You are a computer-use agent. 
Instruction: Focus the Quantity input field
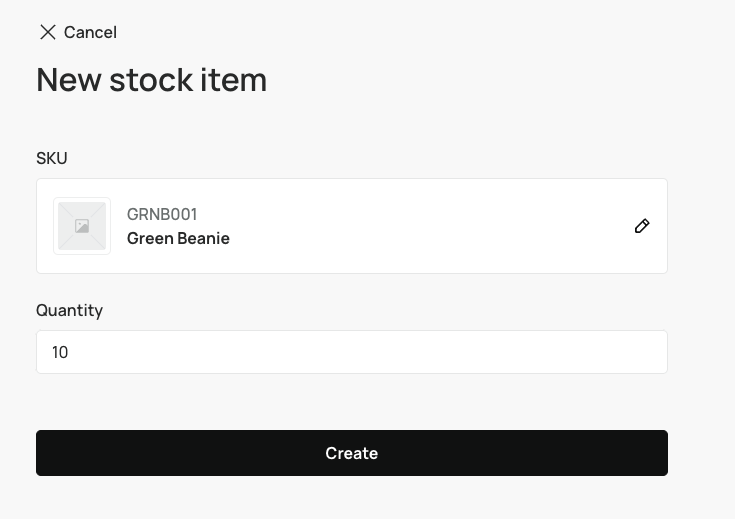pos(351,352)
